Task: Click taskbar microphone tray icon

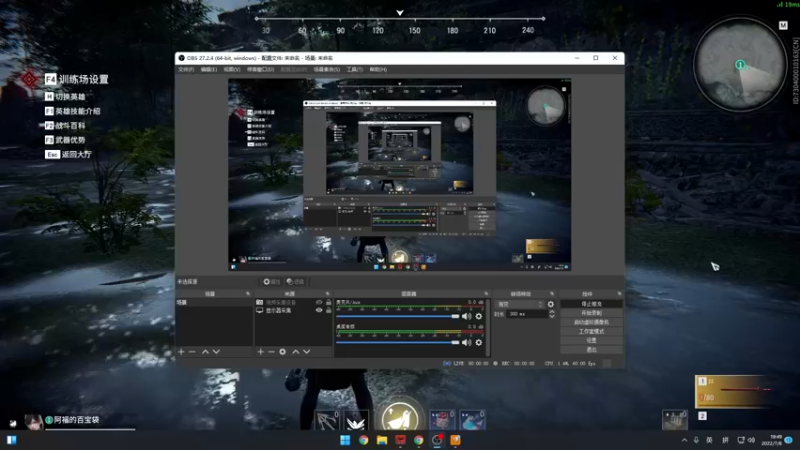Action: point(696,440)
